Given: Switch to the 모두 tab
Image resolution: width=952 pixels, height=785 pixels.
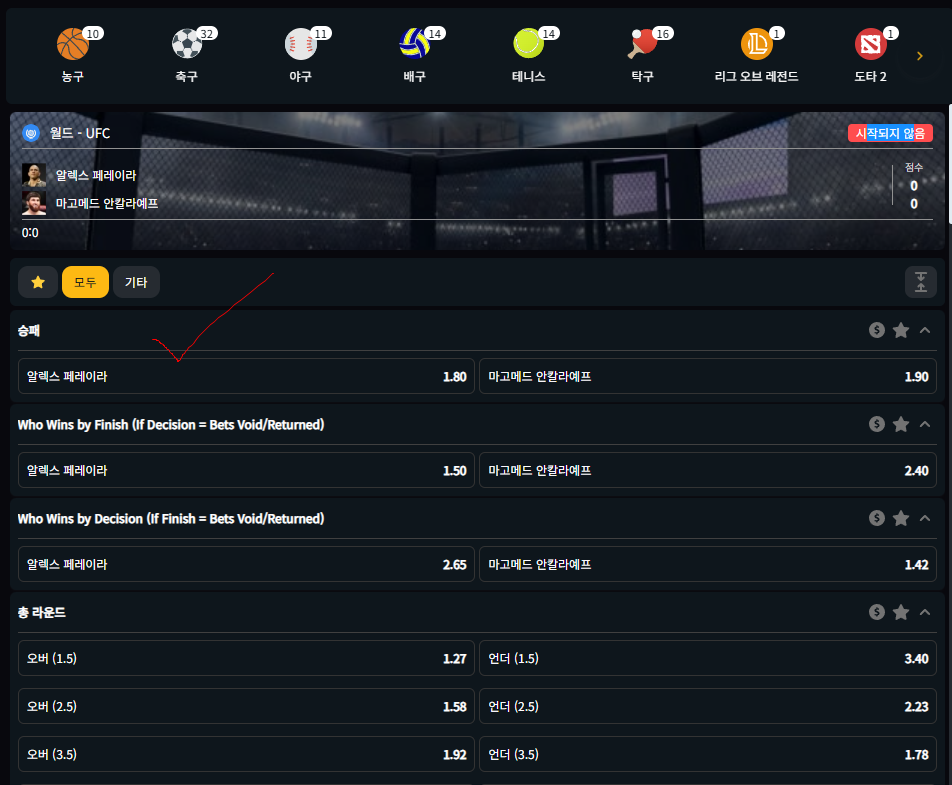Looking at the screenshot, I should tap(85, 282).
